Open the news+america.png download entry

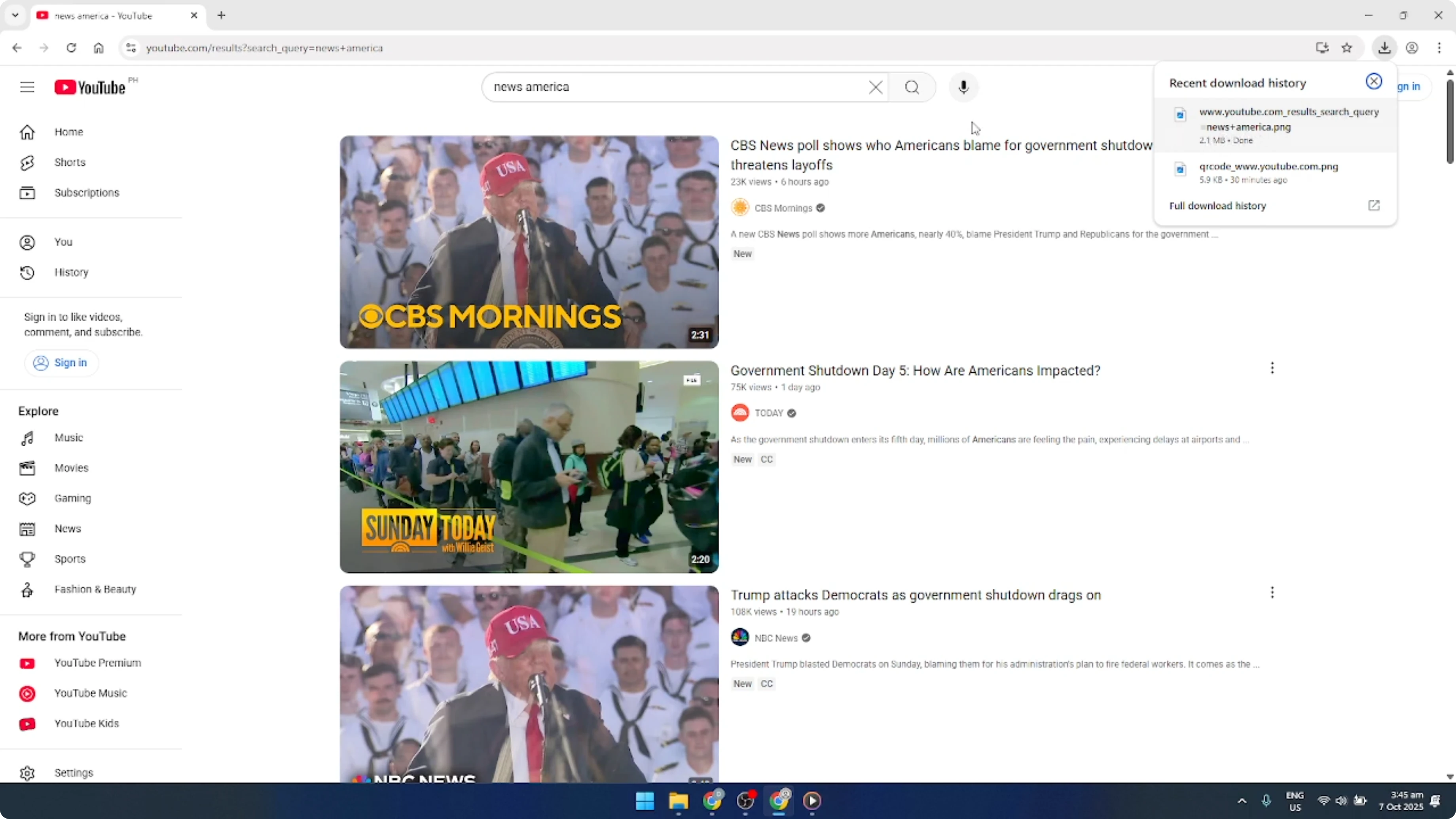1275,125
